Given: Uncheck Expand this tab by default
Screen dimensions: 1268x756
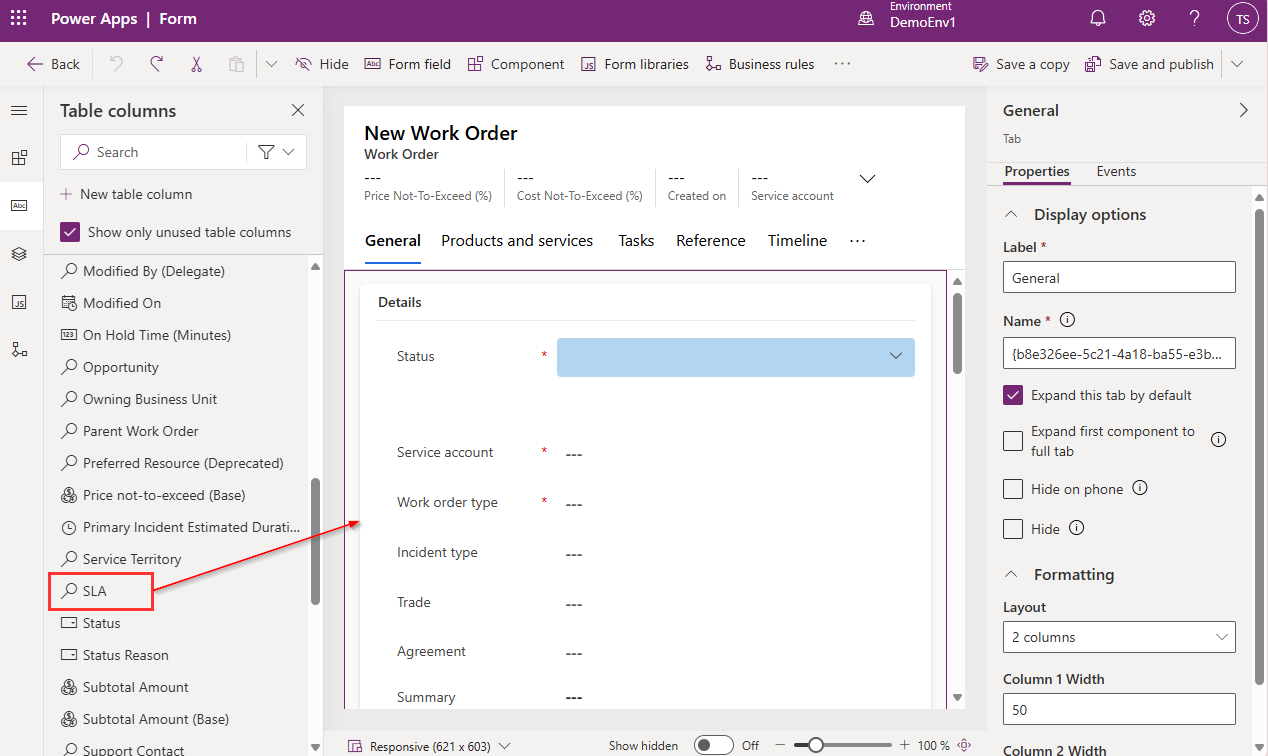Looking at the screenshot, I should 1013,395.
